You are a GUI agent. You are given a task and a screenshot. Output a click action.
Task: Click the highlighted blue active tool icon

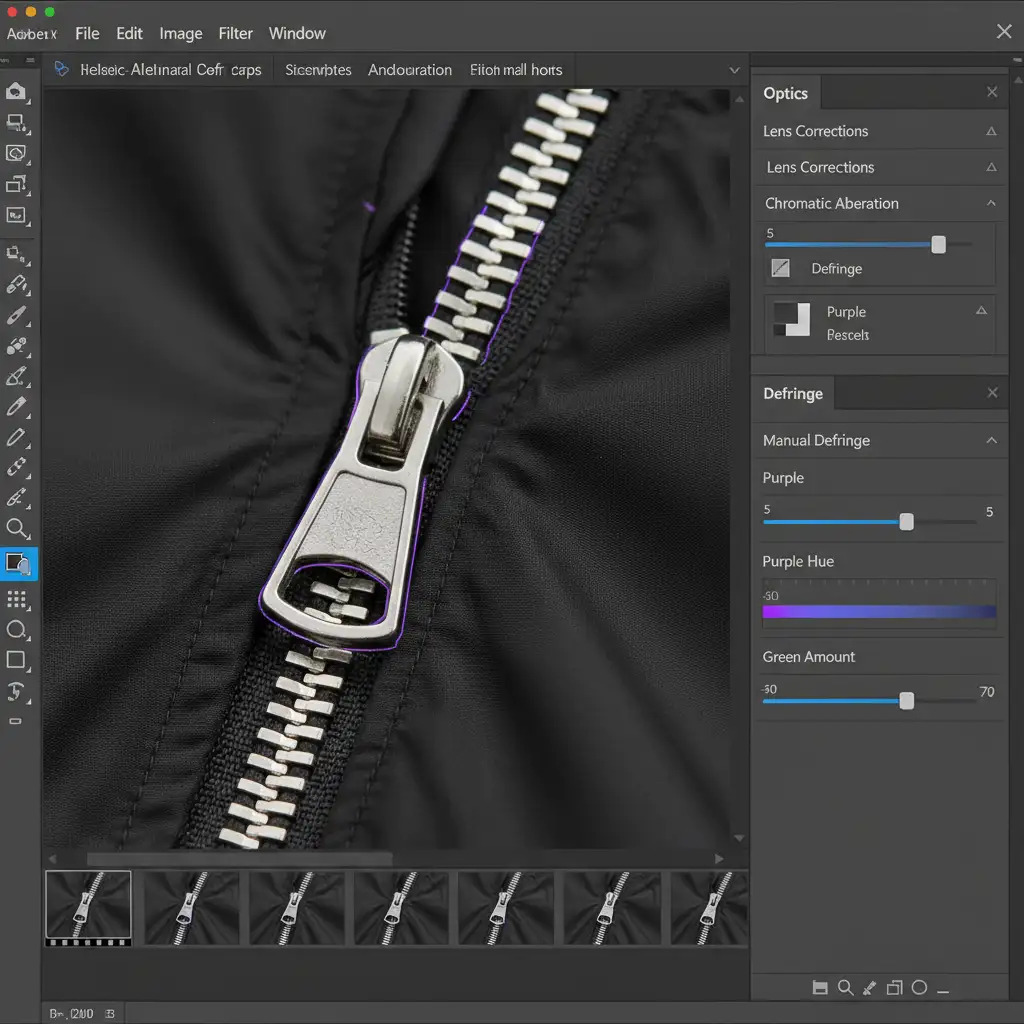18,564
